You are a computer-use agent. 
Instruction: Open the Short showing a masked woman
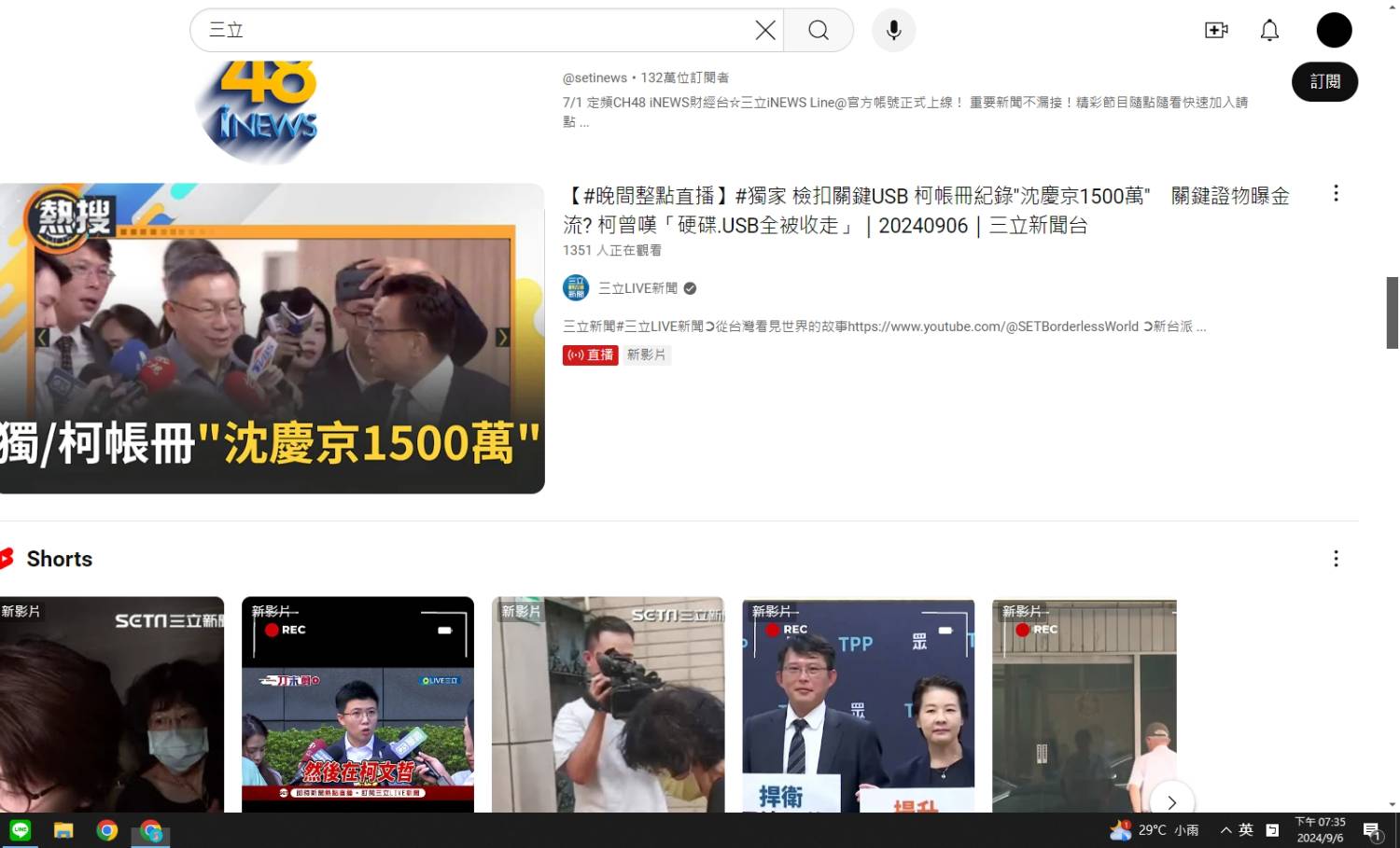(x=112, y=704)
